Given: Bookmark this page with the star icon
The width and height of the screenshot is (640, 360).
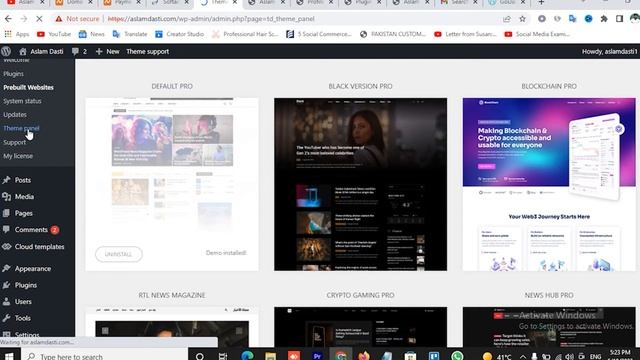Looking at the screenshot, I should (x=522, y=19).
